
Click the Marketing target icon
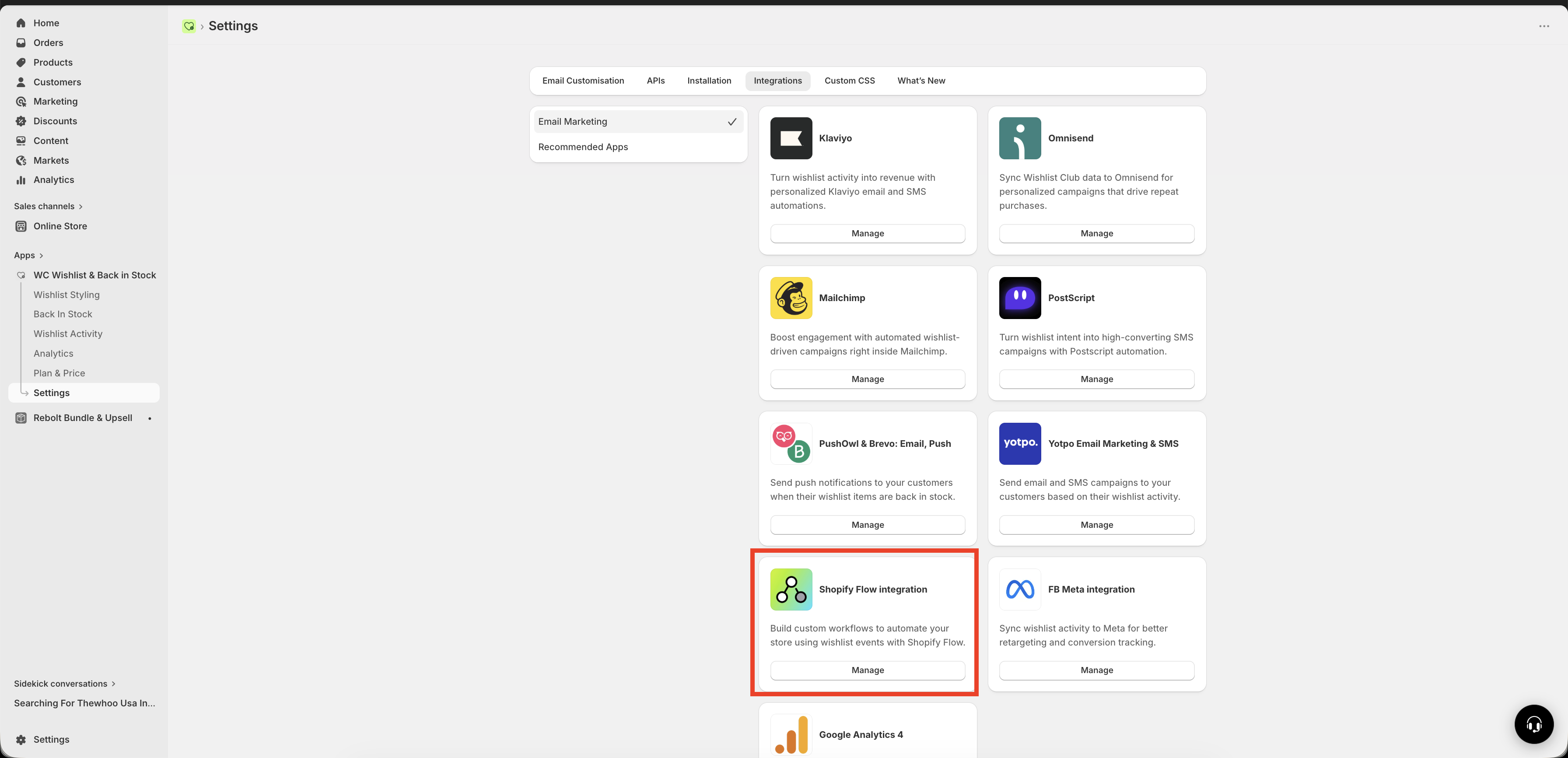pyautogui.click(x=21, y=101)
